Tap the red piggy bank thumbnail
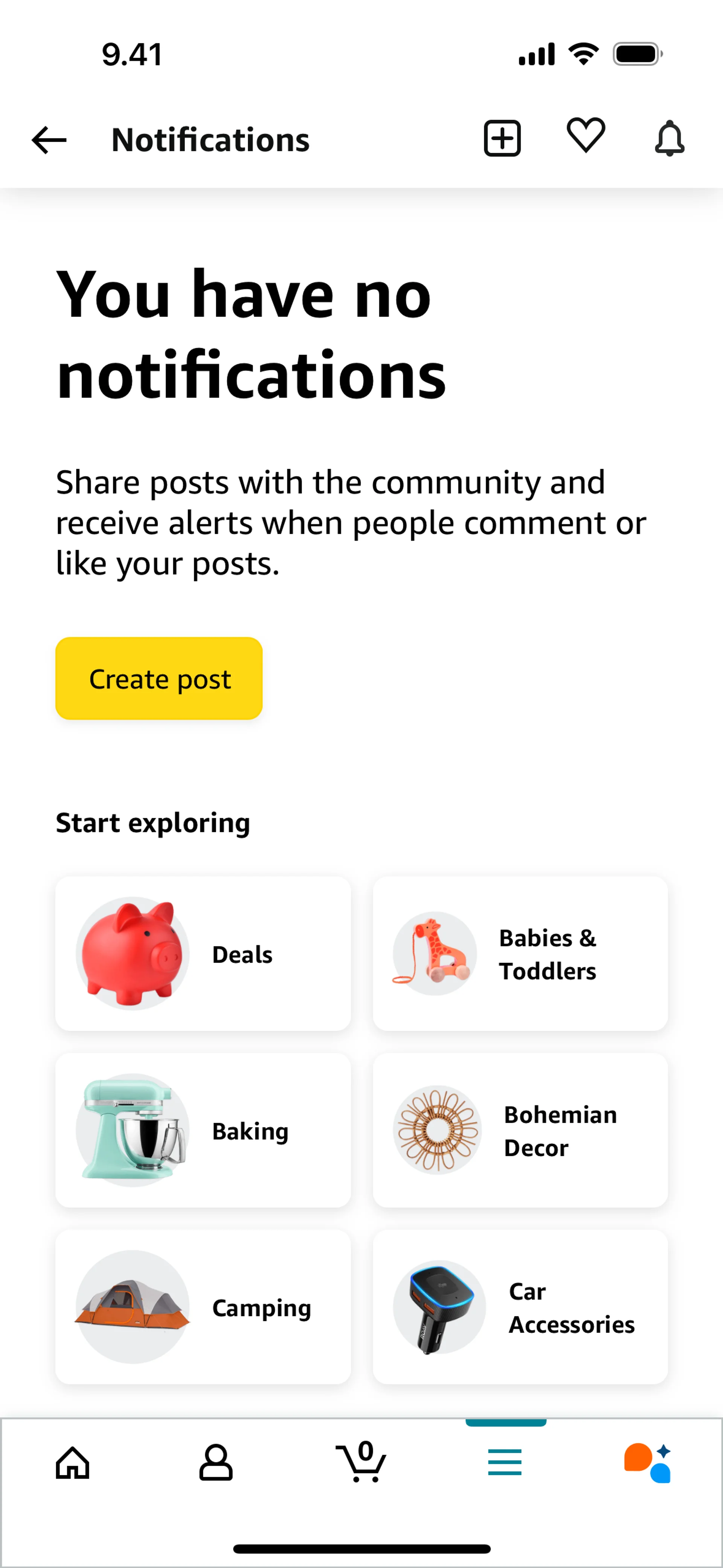 (133, 954)
